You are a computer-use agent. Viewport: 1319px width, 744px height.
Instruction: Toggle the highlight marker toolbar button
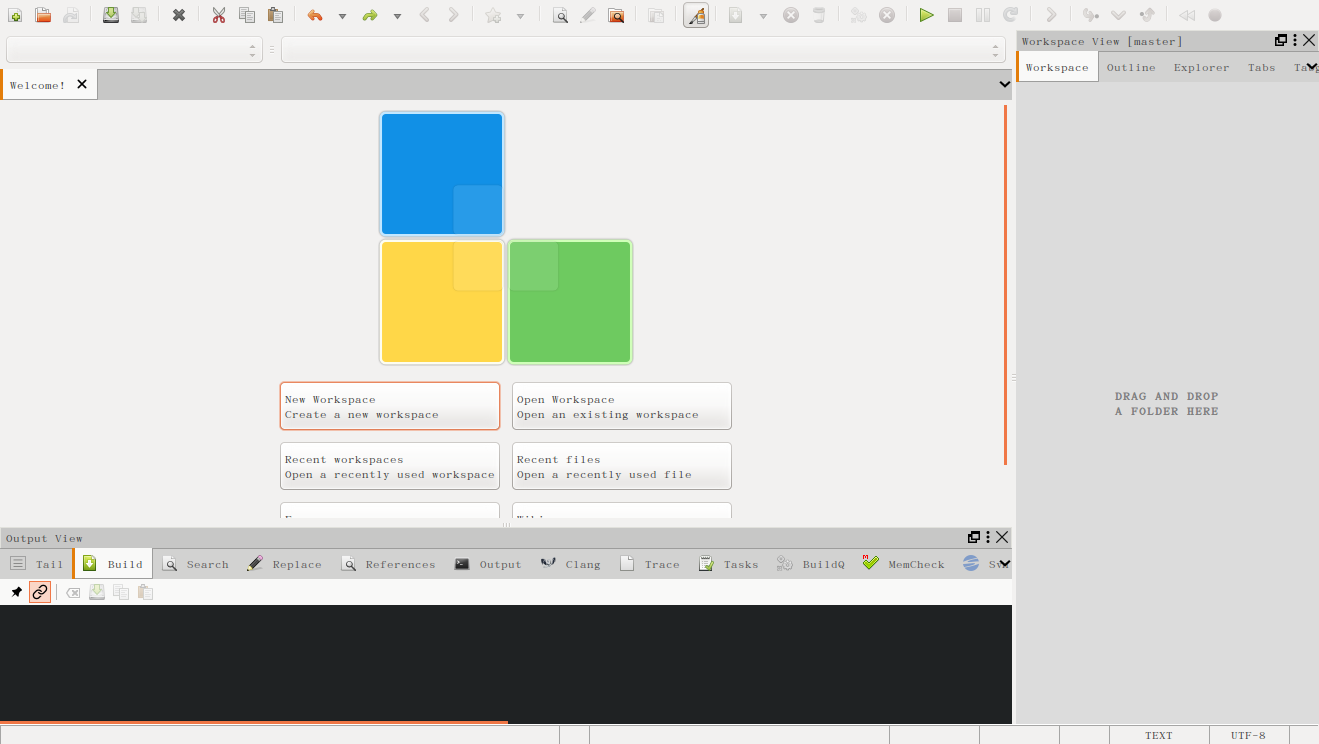pos(696,15)
